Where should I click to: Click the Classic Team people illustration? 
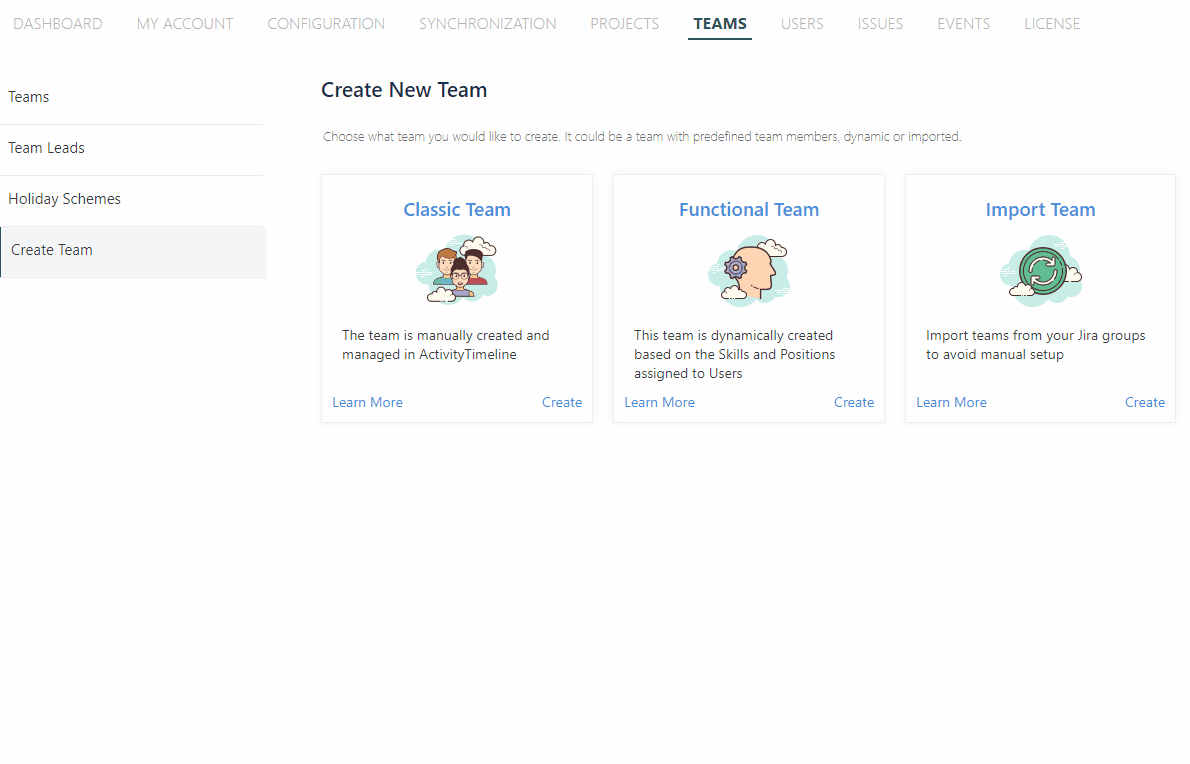456,270
